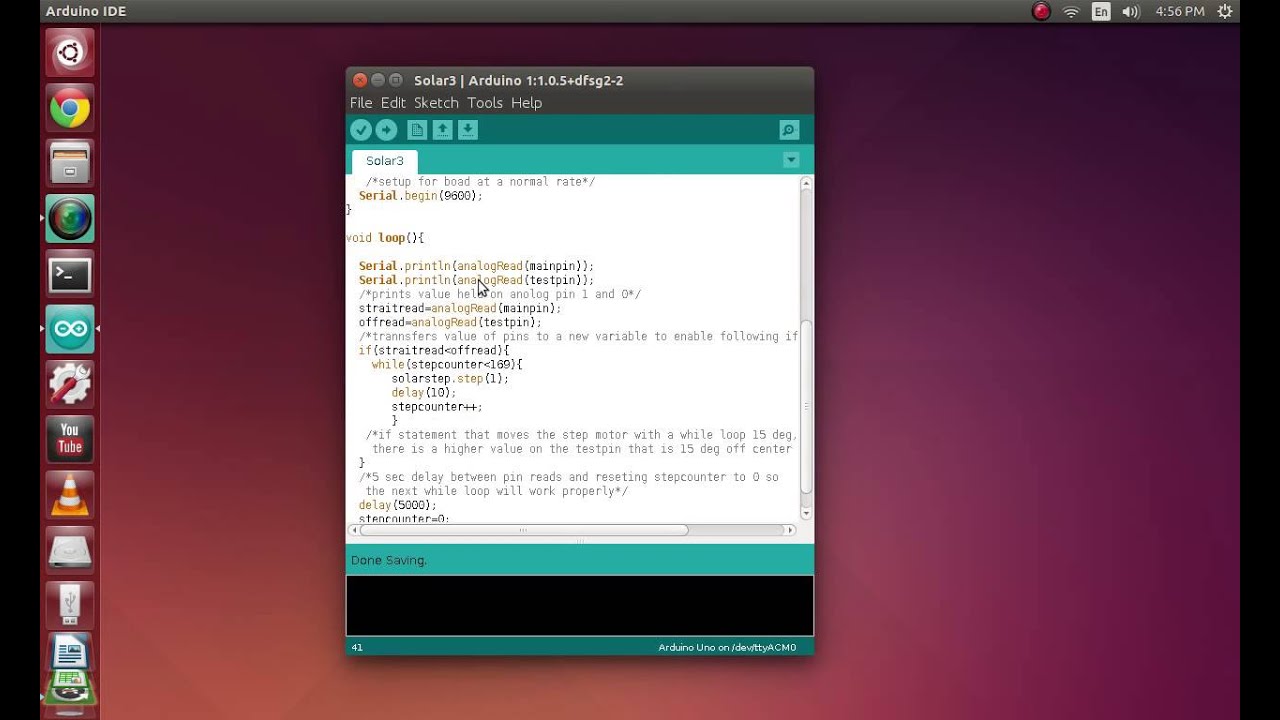Click the red recording indicator in top panel
Image resolution: width=1280 pixels, height=720 pixels.
coord(1041,12)
